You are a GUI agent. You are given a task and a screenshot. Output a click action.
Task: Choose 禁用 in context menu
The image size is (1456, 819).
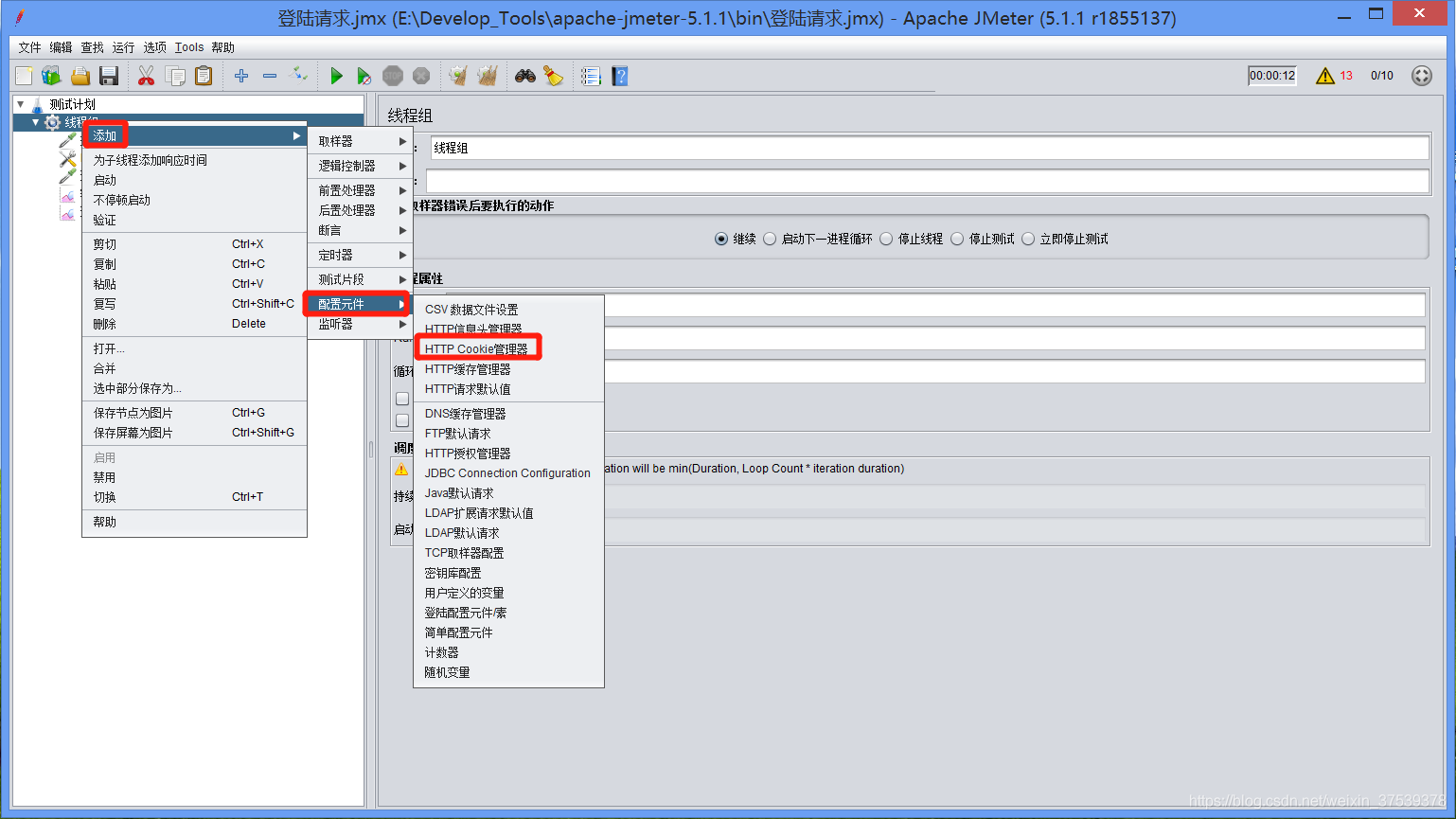195,477
